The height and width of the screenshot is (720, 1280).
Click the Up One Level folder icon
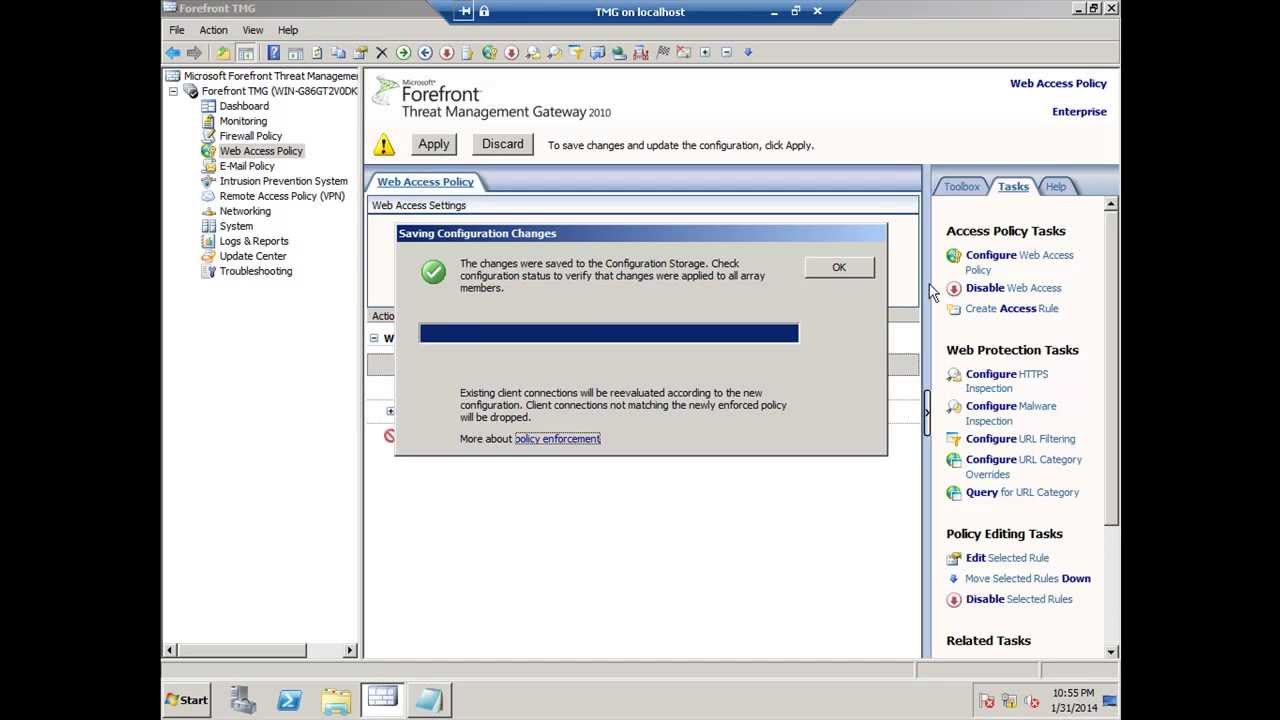coord(223,53)
